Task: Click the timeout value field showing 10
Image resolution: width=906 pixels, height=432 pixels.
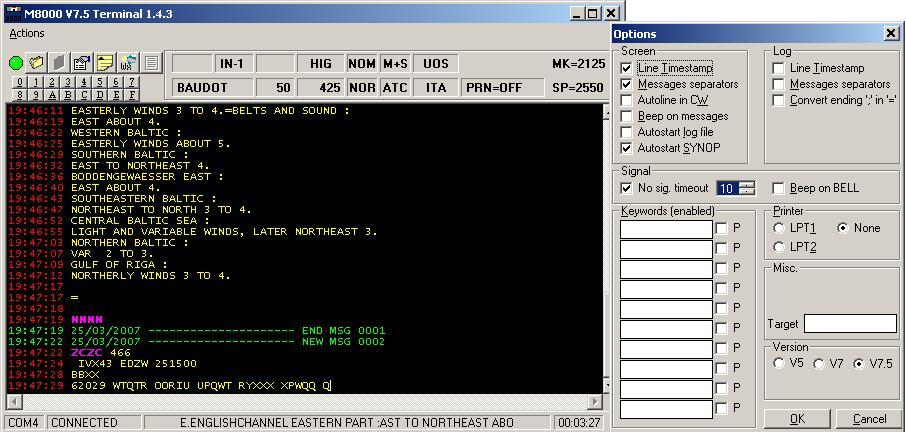Action: pos(727,188)
